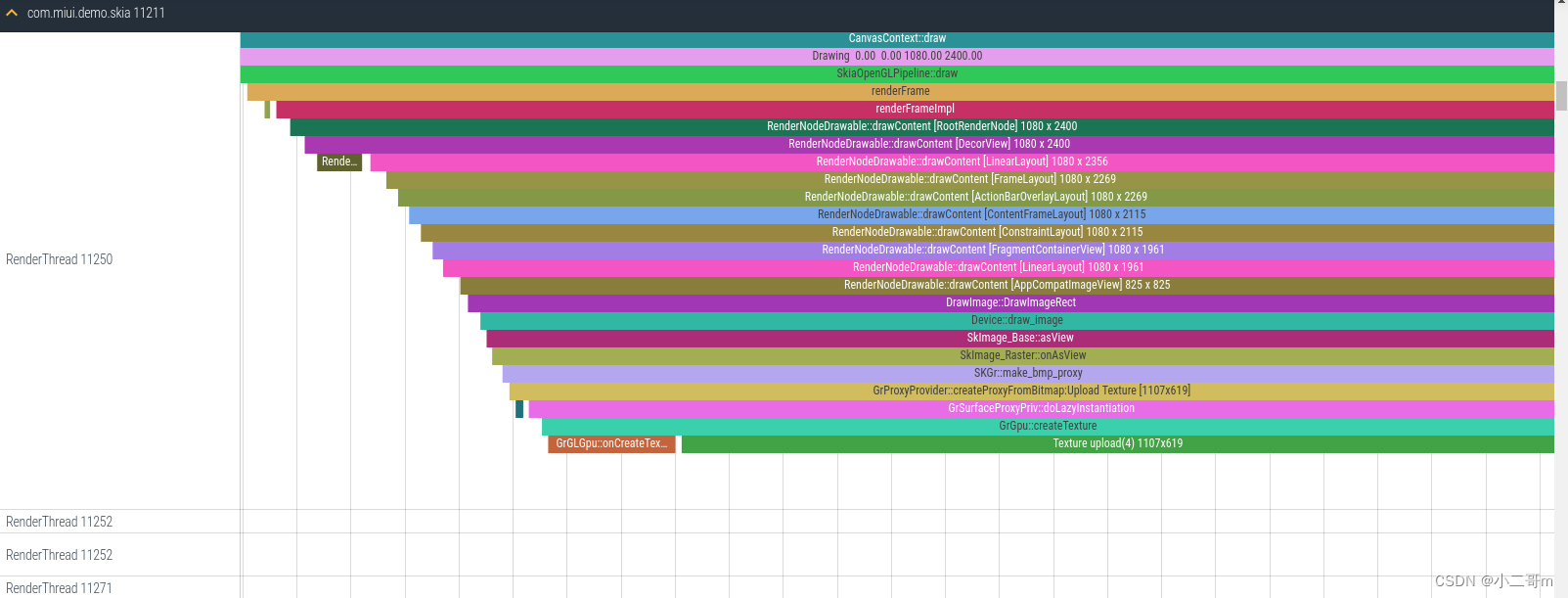Viewport: 1568px width, 598px height.
Task: Click the GrGLGpu::onCreateTex… slice
Action: point(611,443)
